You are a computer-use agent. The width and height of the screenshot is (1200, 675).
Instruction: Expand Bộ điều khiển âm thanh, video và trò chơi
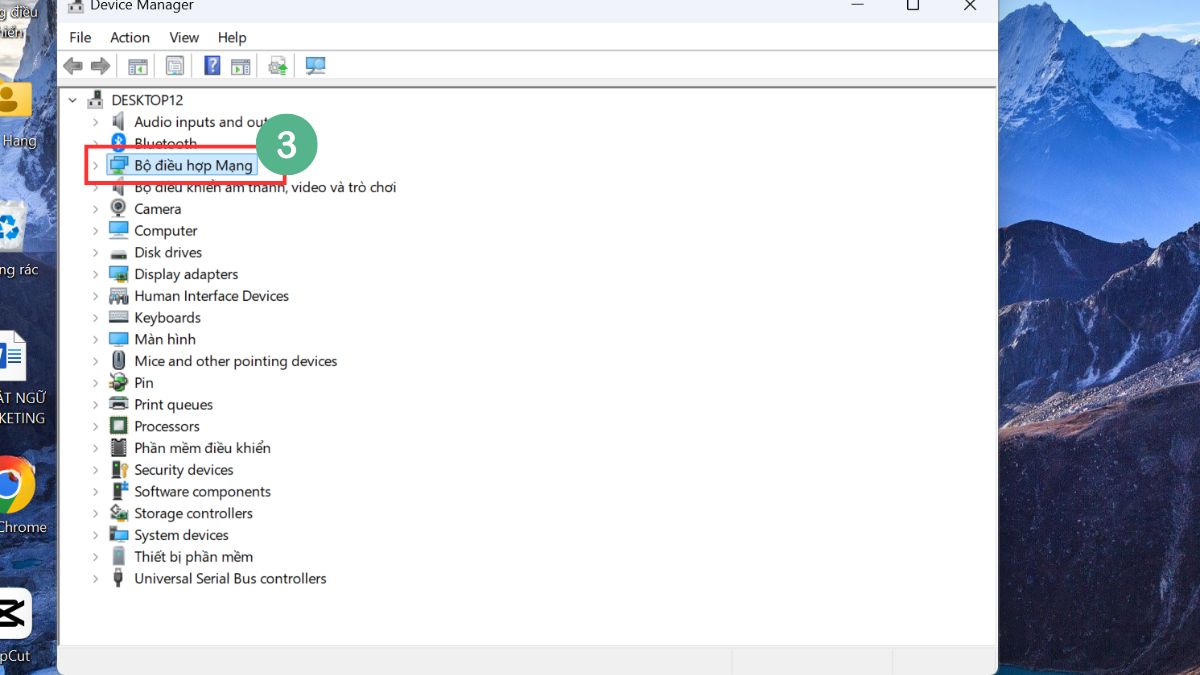pyautogui.click(x=96, y=187)
